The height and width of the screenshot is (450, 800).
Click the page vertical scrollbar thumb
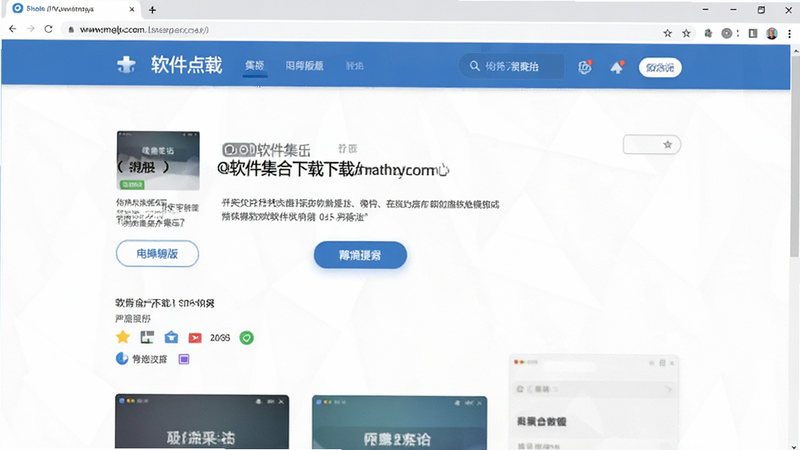(x=795, y=156)
